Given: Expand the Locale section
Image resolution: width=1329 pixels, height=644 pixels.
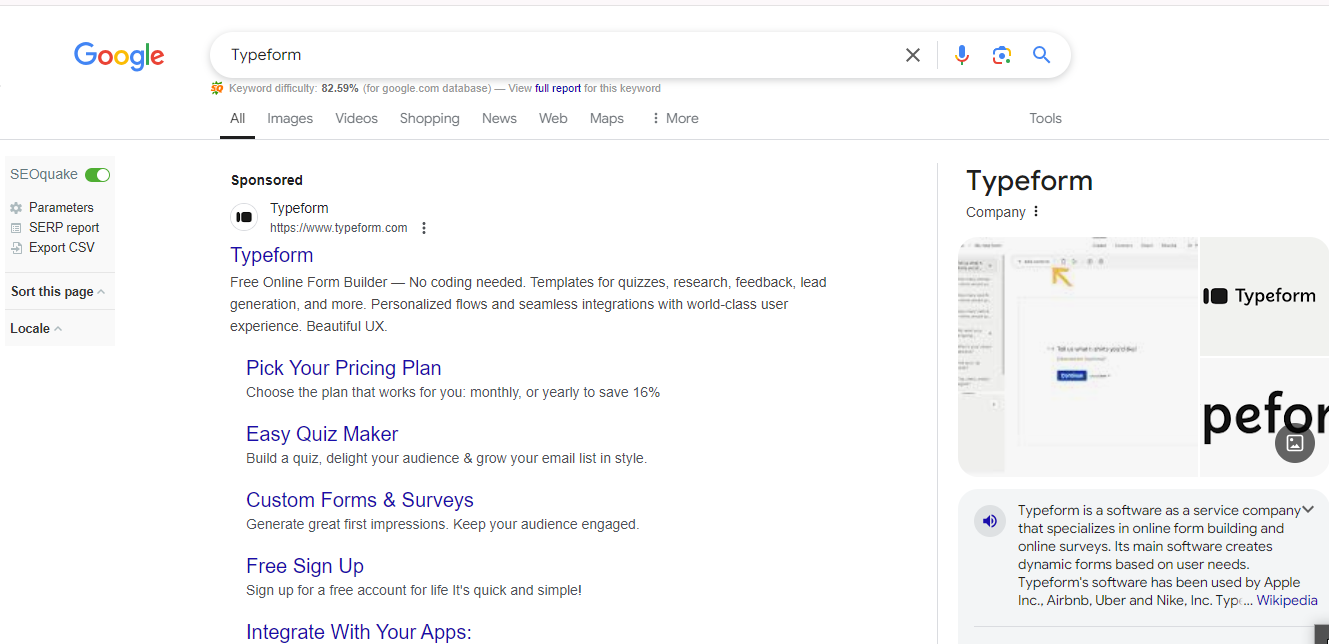Looking at the screenshot, I should 36,328.
